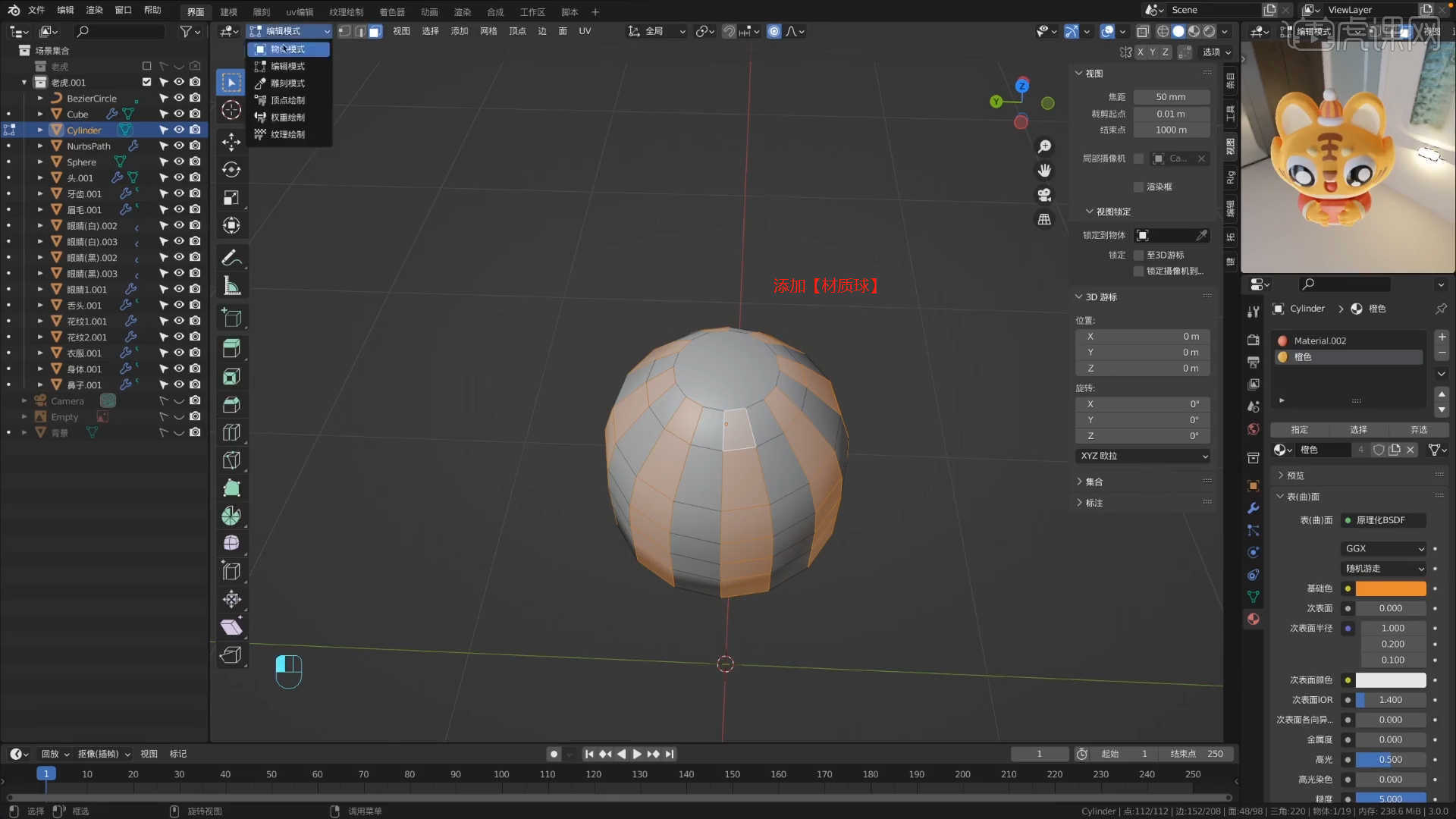This screenshot has width=1456, height=819.
Task: Expand the Cube item in outliner
Action: click(x=40, y=115)
